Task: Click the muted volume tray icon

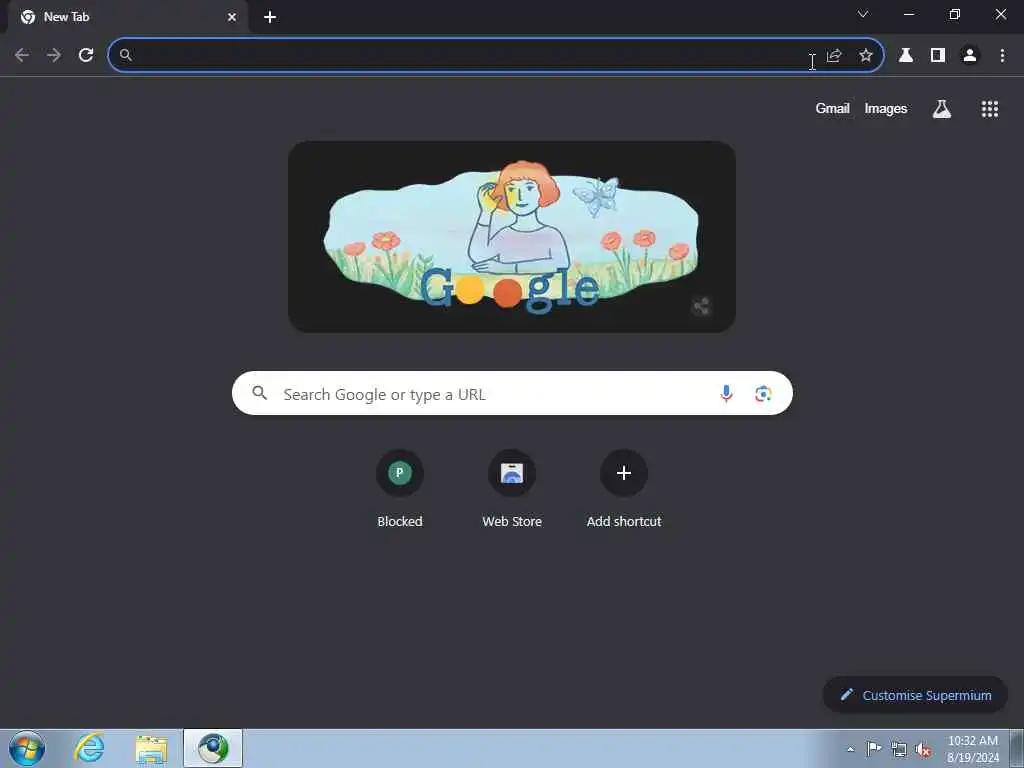Action: 923,749
